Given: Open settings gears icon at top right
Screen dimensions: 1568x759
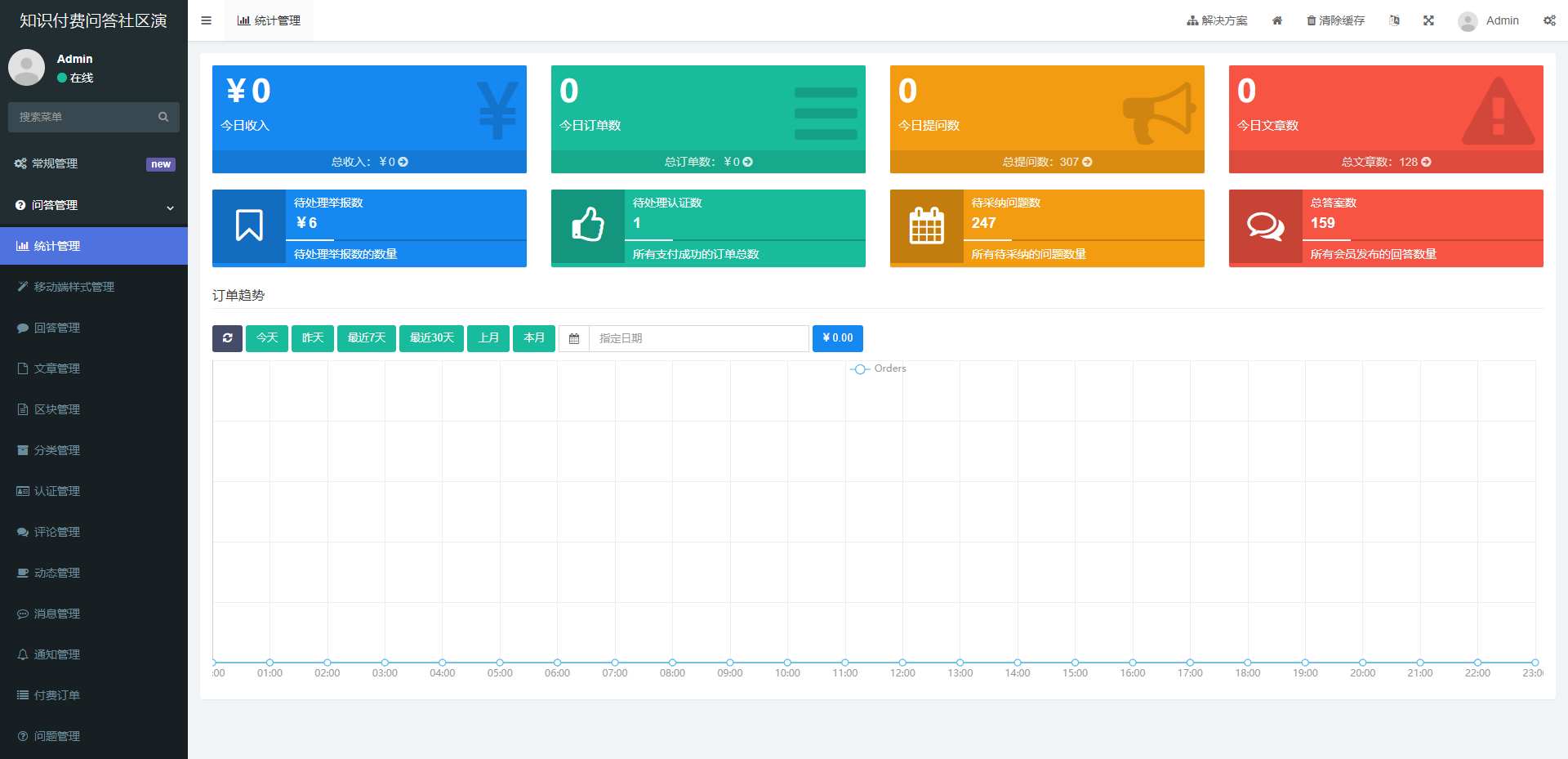Looking at the screenshot, I should [x=1548, y=20].
